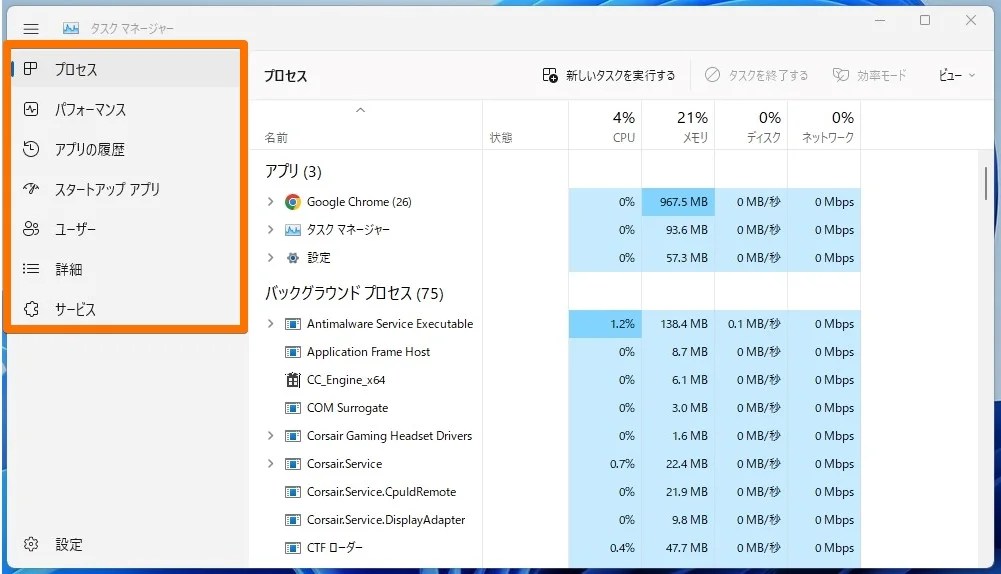This screenshot has height=574, width=1001.
Task: Click the Task Manager title bar icon
Action: coord(71,28)
